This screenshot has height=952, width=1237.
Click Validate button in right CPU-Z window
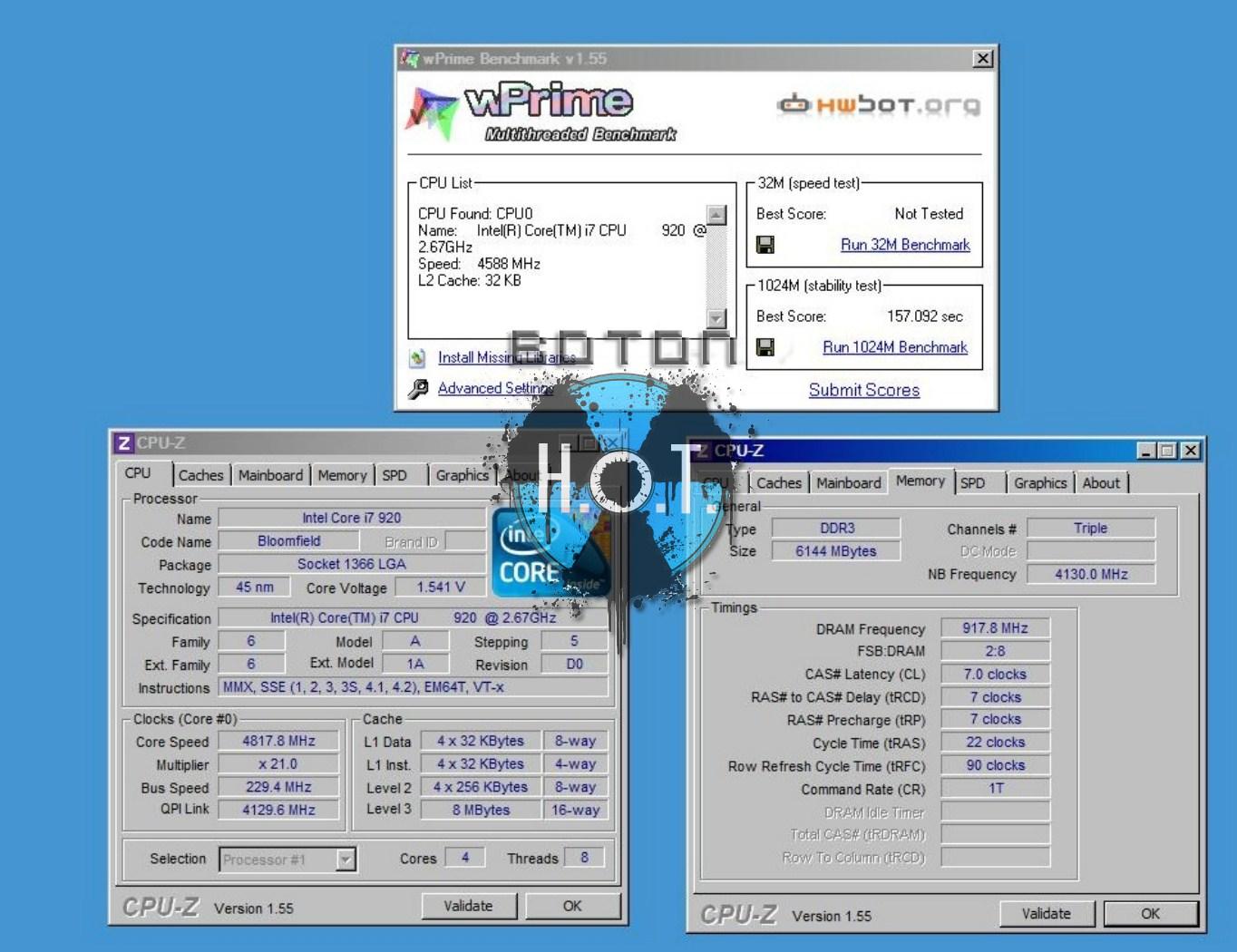(x=1047, y=914)
